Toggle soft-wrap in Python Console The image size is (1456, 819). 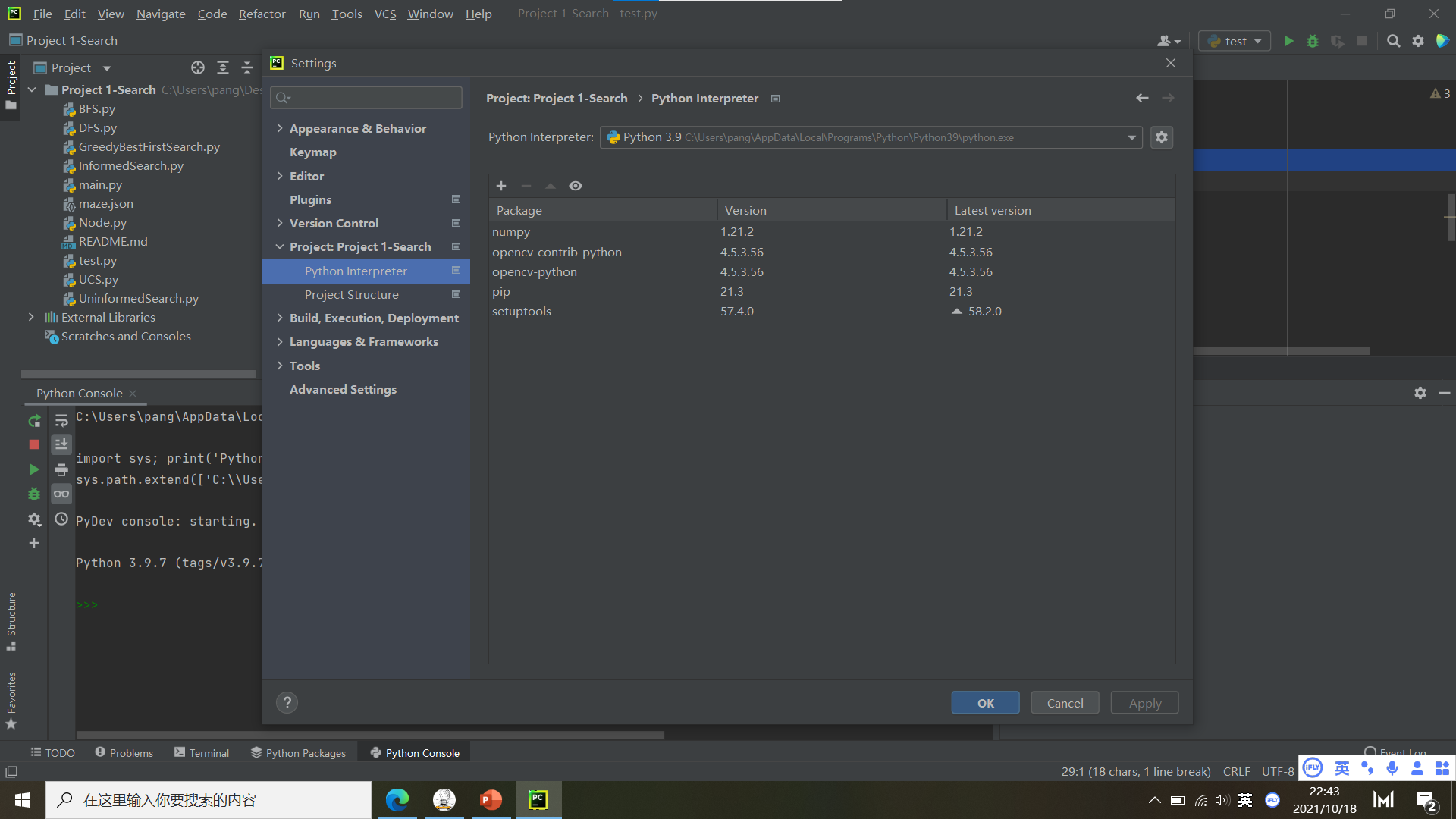[61, 421]
